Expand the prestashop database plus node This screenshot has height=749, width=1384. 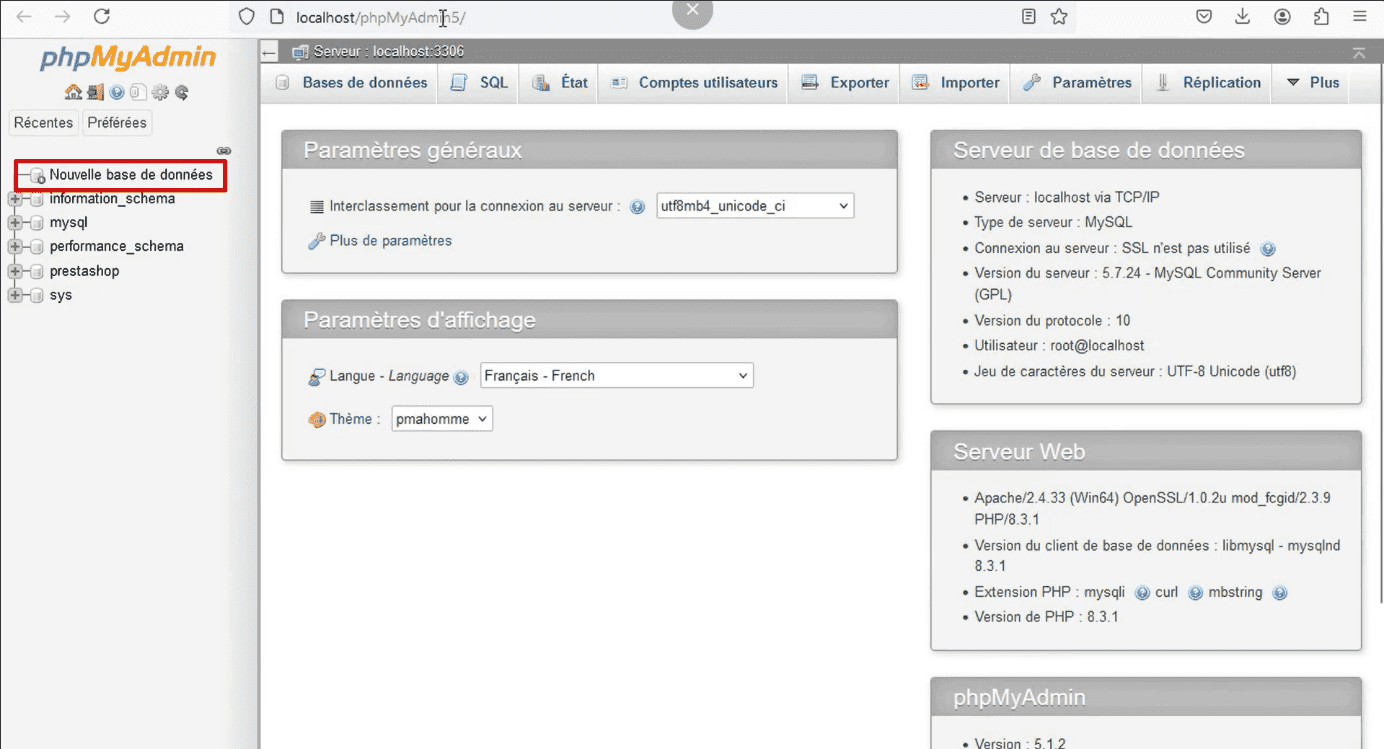coord(14,271)
